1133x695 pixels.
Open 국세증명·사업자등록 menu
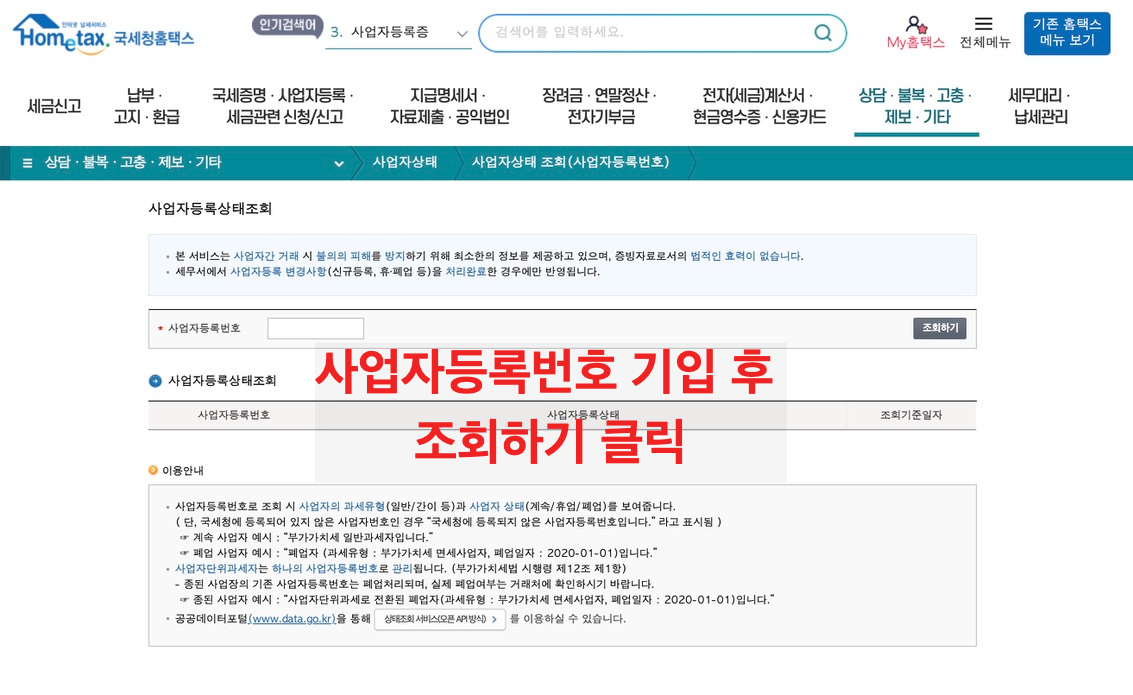pyautogui.click(x=283, y=106)
